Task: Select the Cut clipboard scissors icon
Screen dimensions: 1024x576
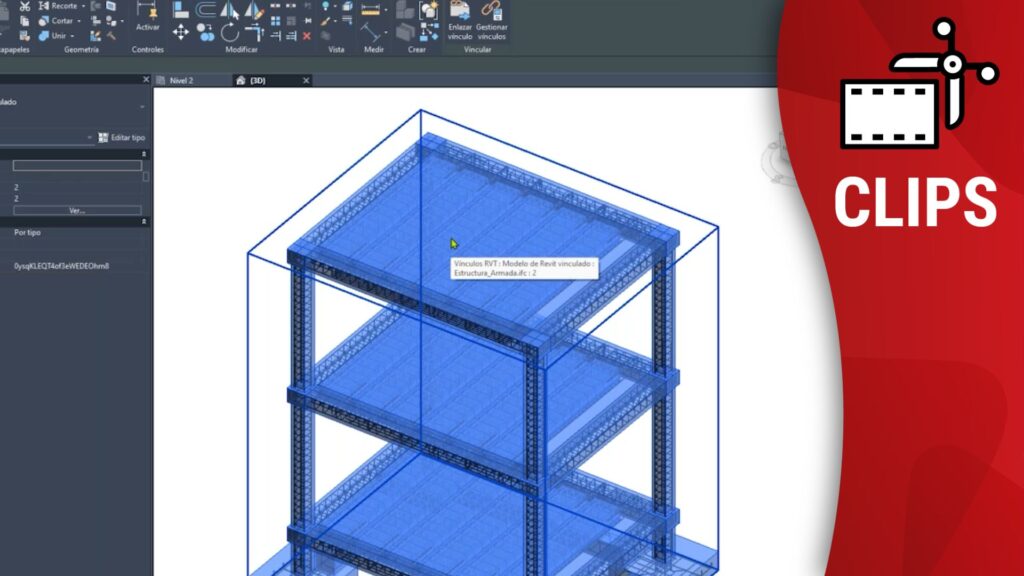Action: click(24, 6)
